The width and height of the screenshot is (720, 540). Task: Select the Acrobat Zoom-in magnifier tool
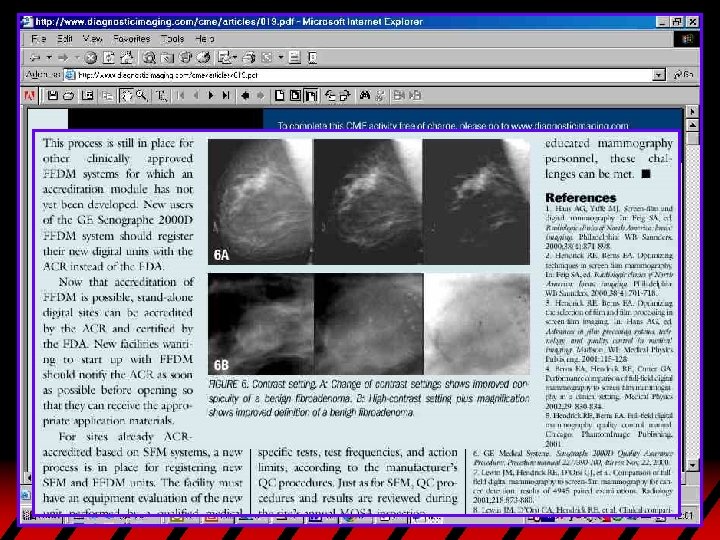142,96
